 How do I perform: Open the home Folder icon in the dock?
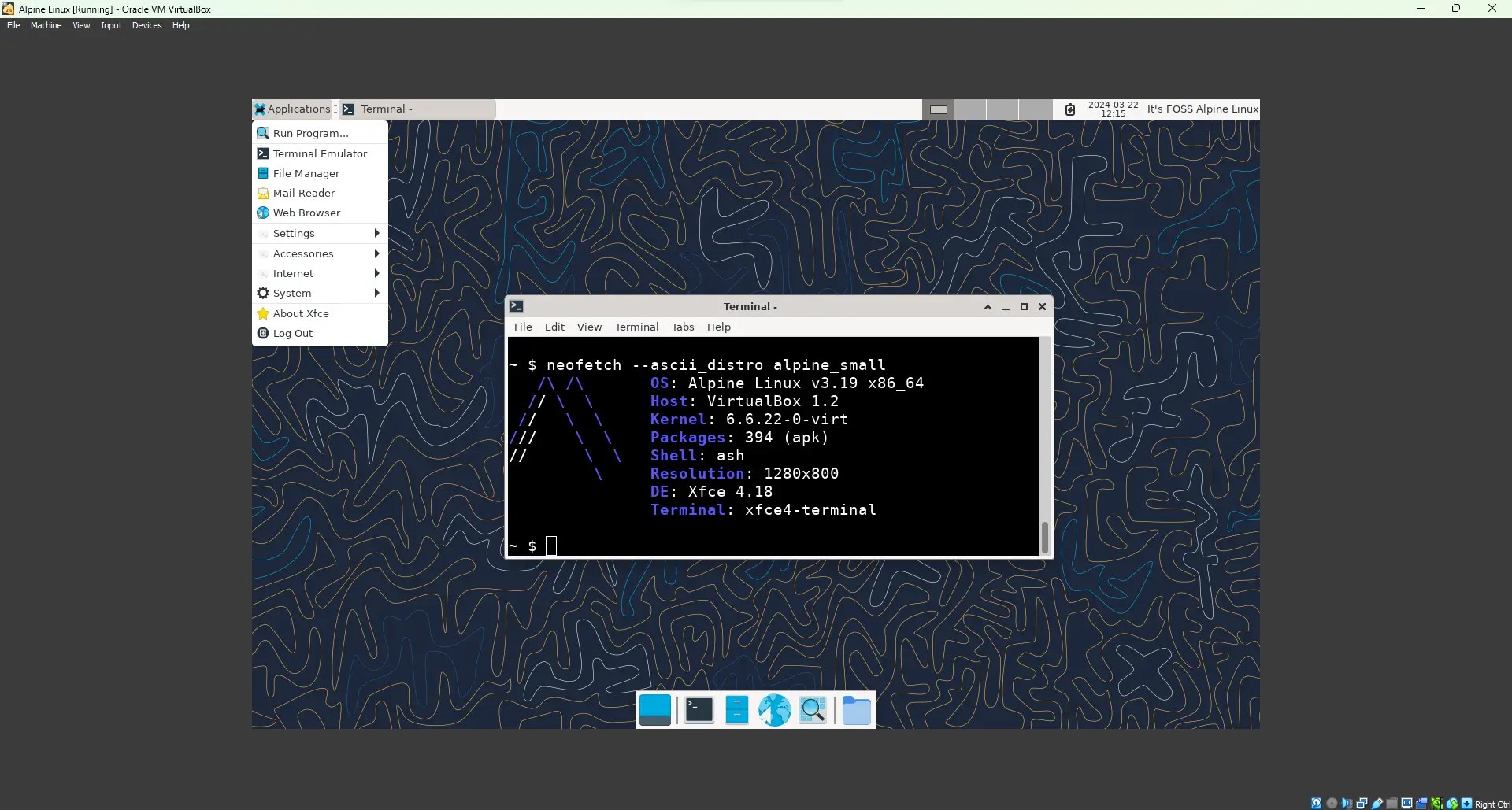[856, 709]
